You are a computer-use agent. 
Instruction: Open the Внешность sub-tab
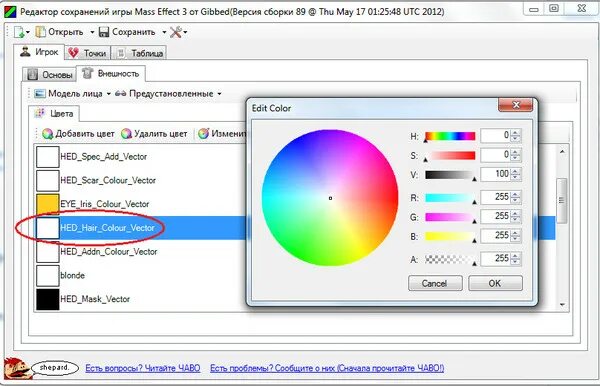(111, 73)
